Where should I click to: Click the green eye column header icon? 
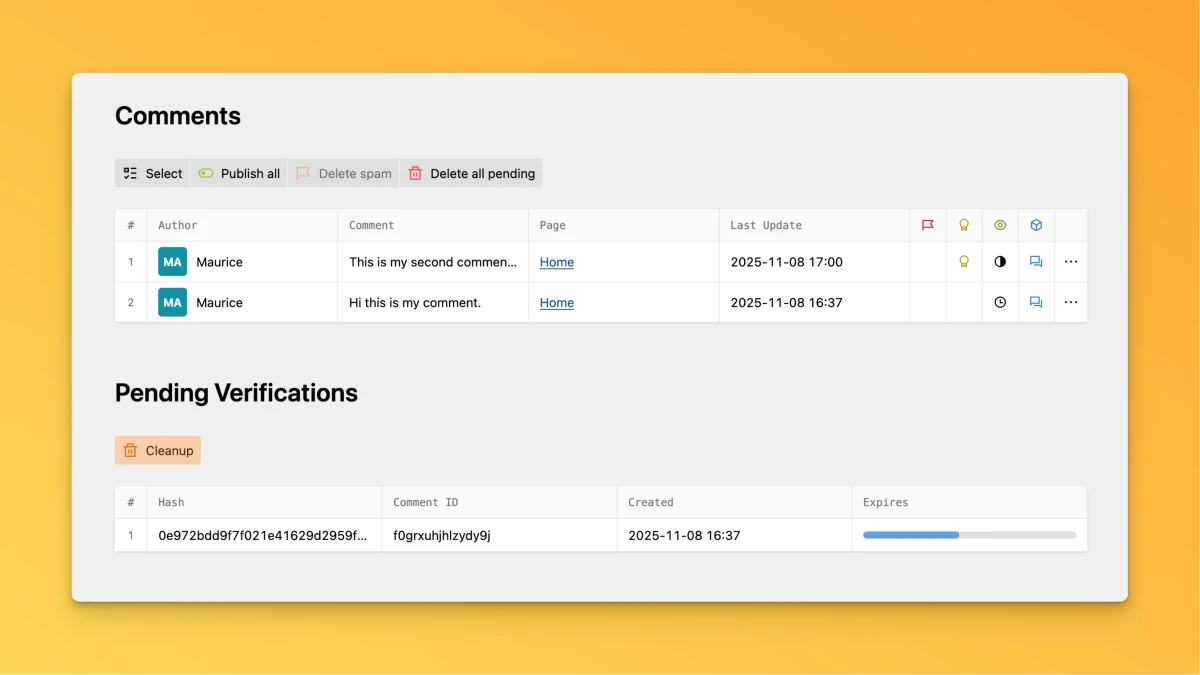pyautogui.click(x=1000, y=225)
